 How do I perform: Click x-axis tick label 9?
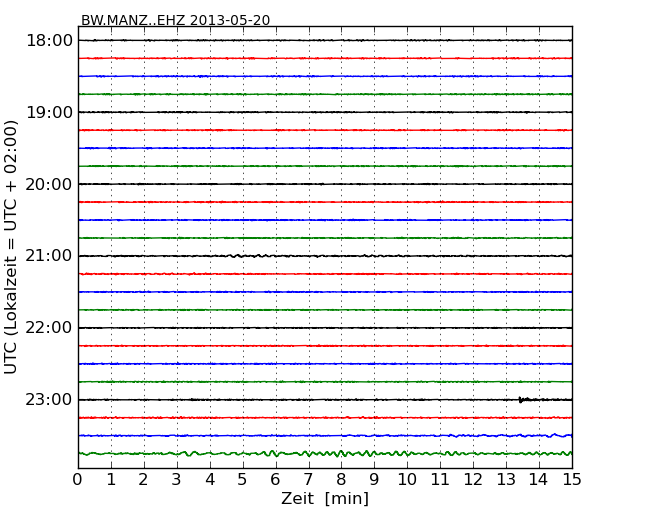(x=374, y=480)
